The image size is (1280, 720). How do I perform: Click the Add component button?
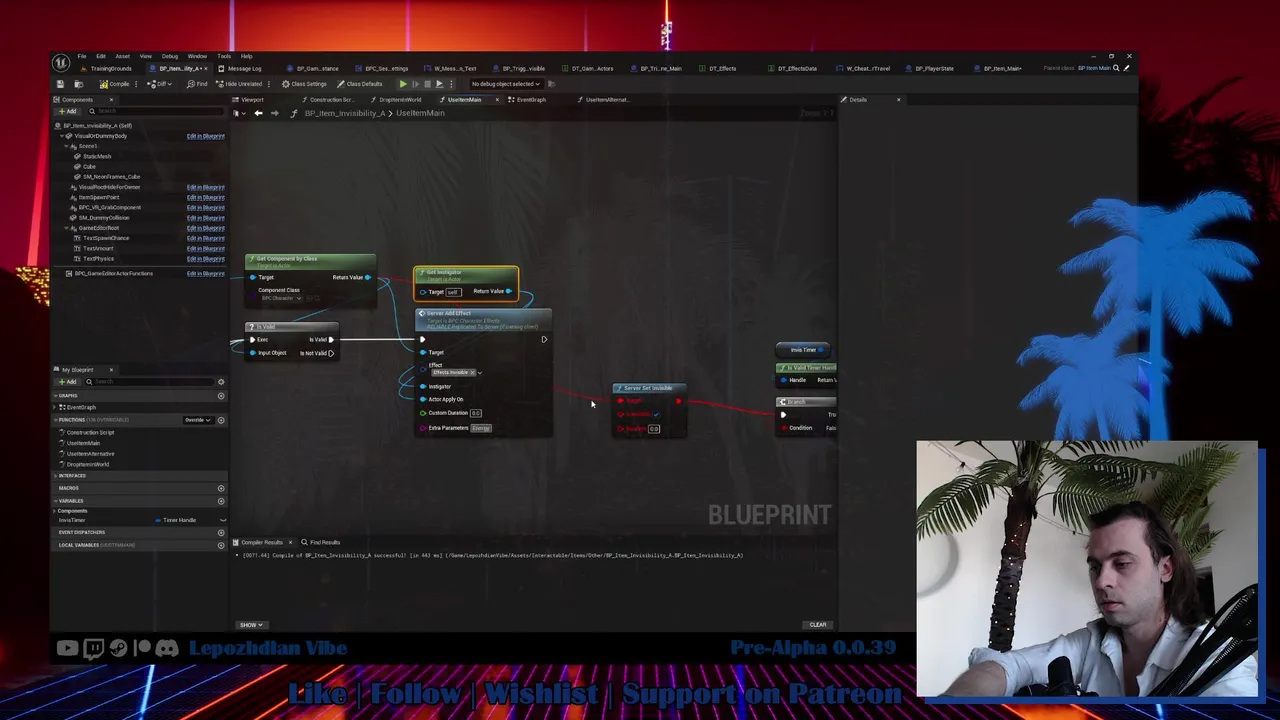click(x=69, y=111)
